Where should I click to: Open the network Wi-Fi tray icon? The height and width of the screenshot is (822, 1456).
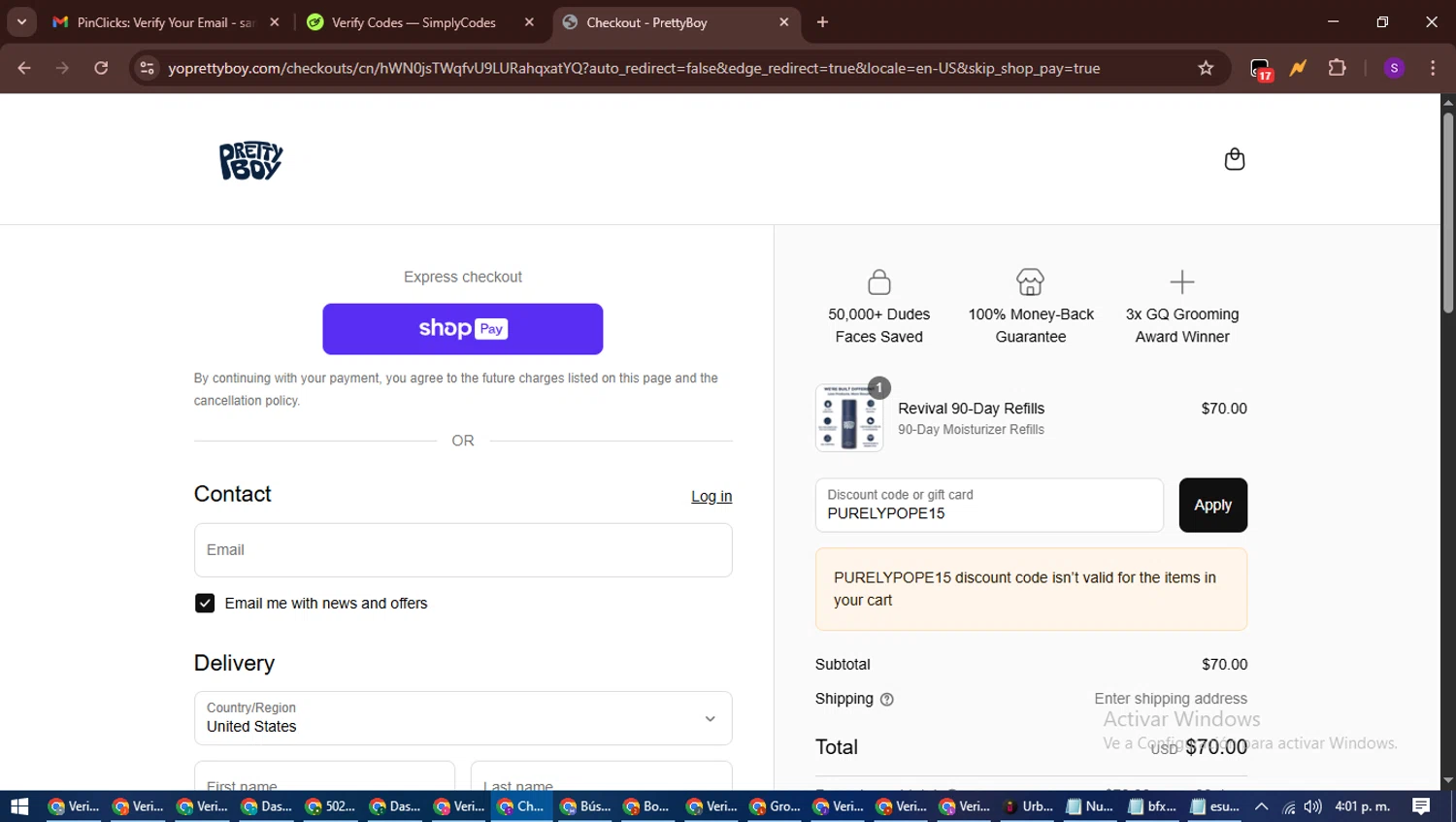click(x=1288, y=806)
